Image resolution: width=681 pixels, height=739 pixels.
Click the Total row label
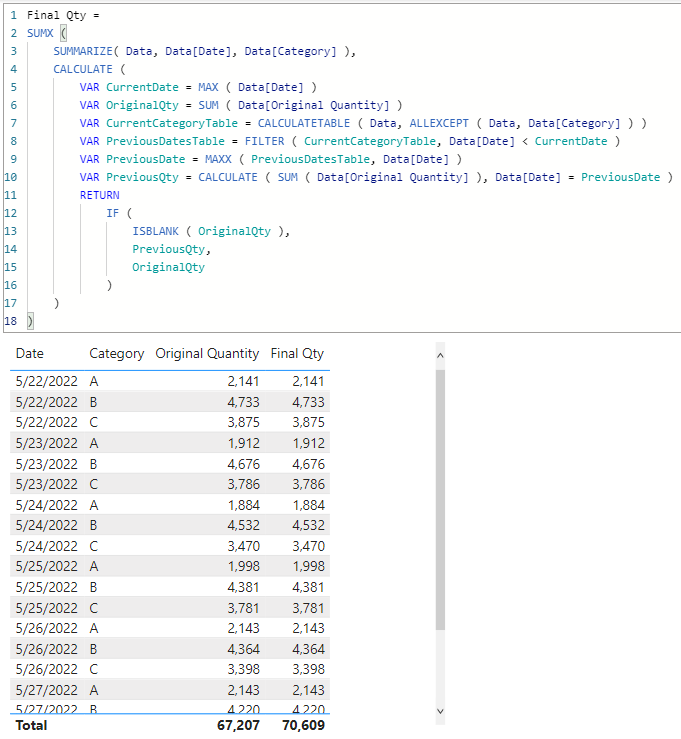point(32,725)
